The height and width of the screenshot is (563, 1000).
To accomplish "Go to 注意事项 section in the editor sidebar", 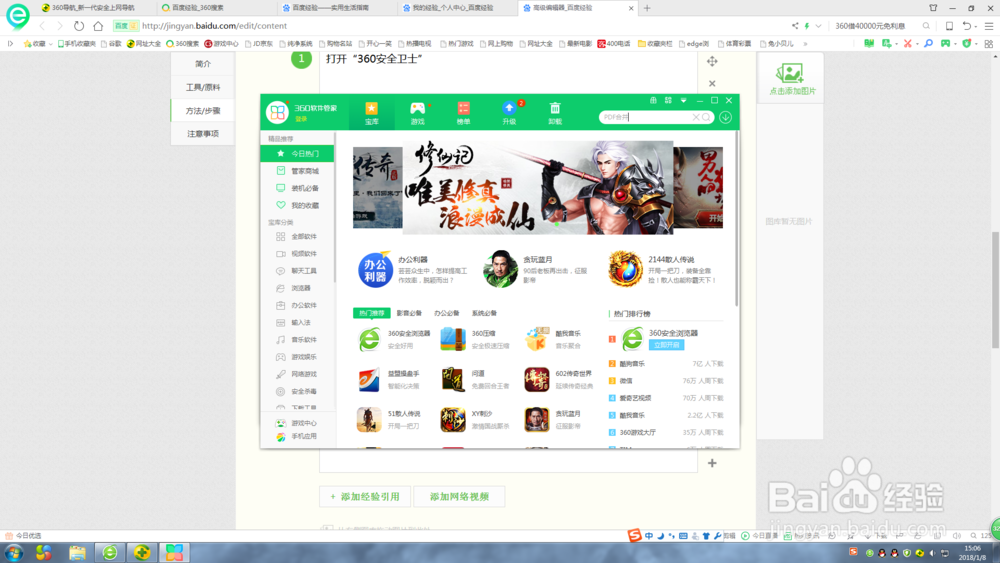I will click(x=203, y=133).
